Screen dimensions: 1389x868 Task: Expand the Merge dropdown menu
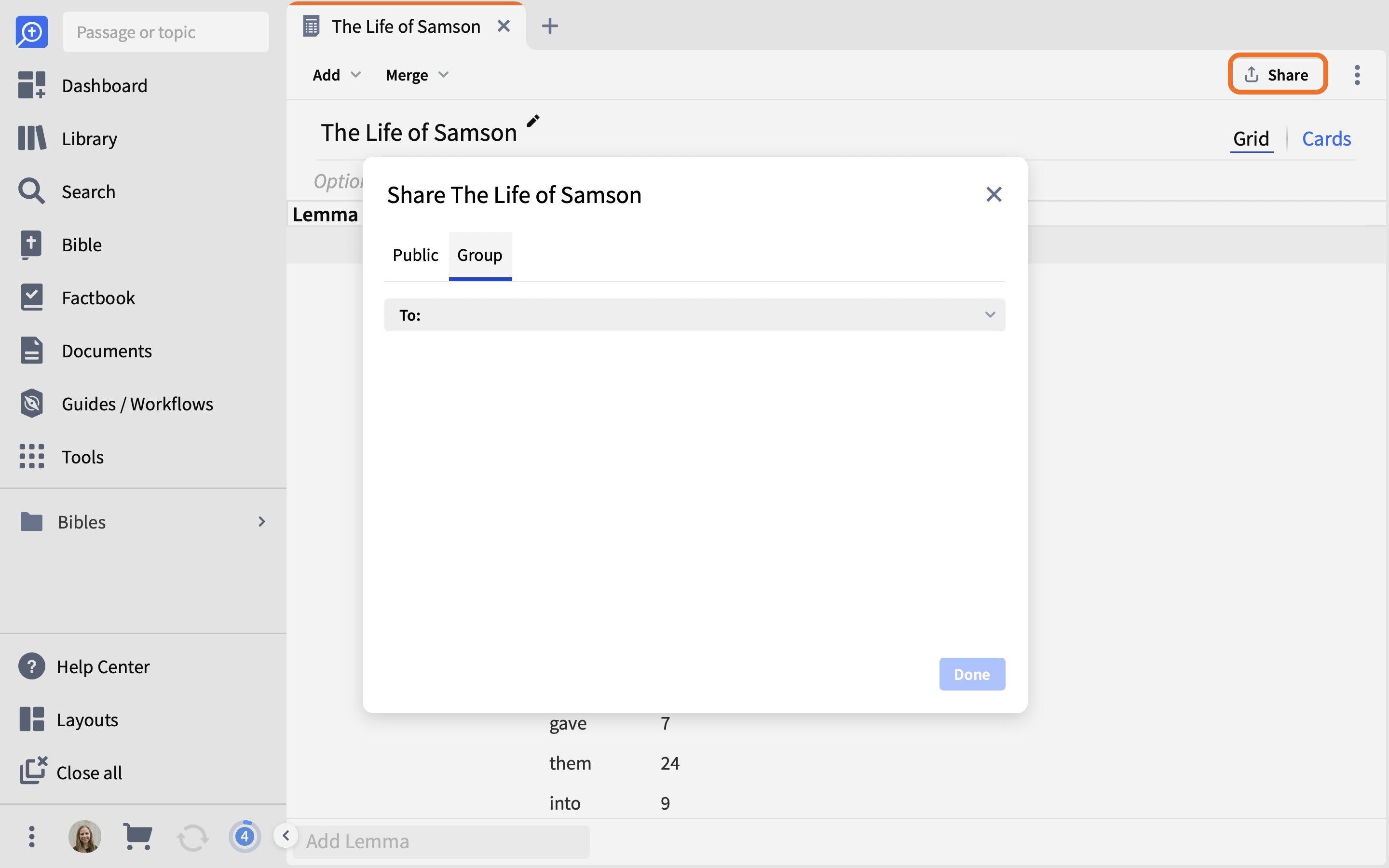[417, 75]
